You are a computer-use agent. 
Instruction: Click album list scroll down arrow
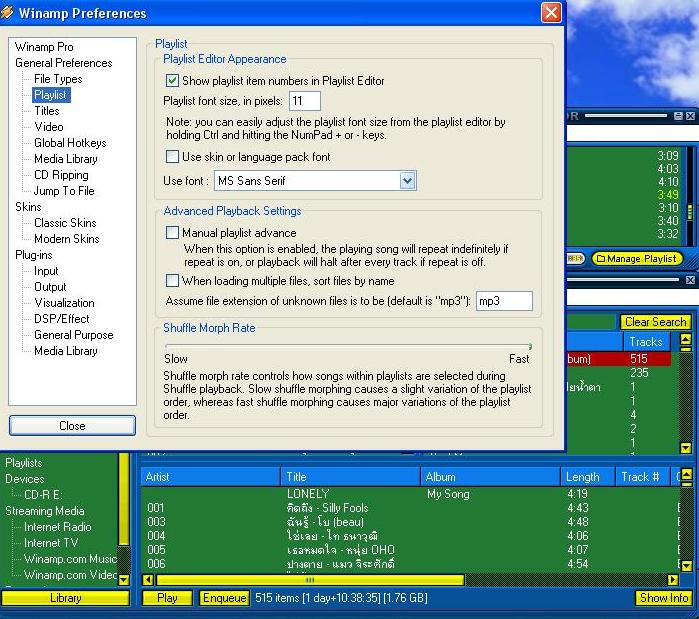click(x=686, y=447)
